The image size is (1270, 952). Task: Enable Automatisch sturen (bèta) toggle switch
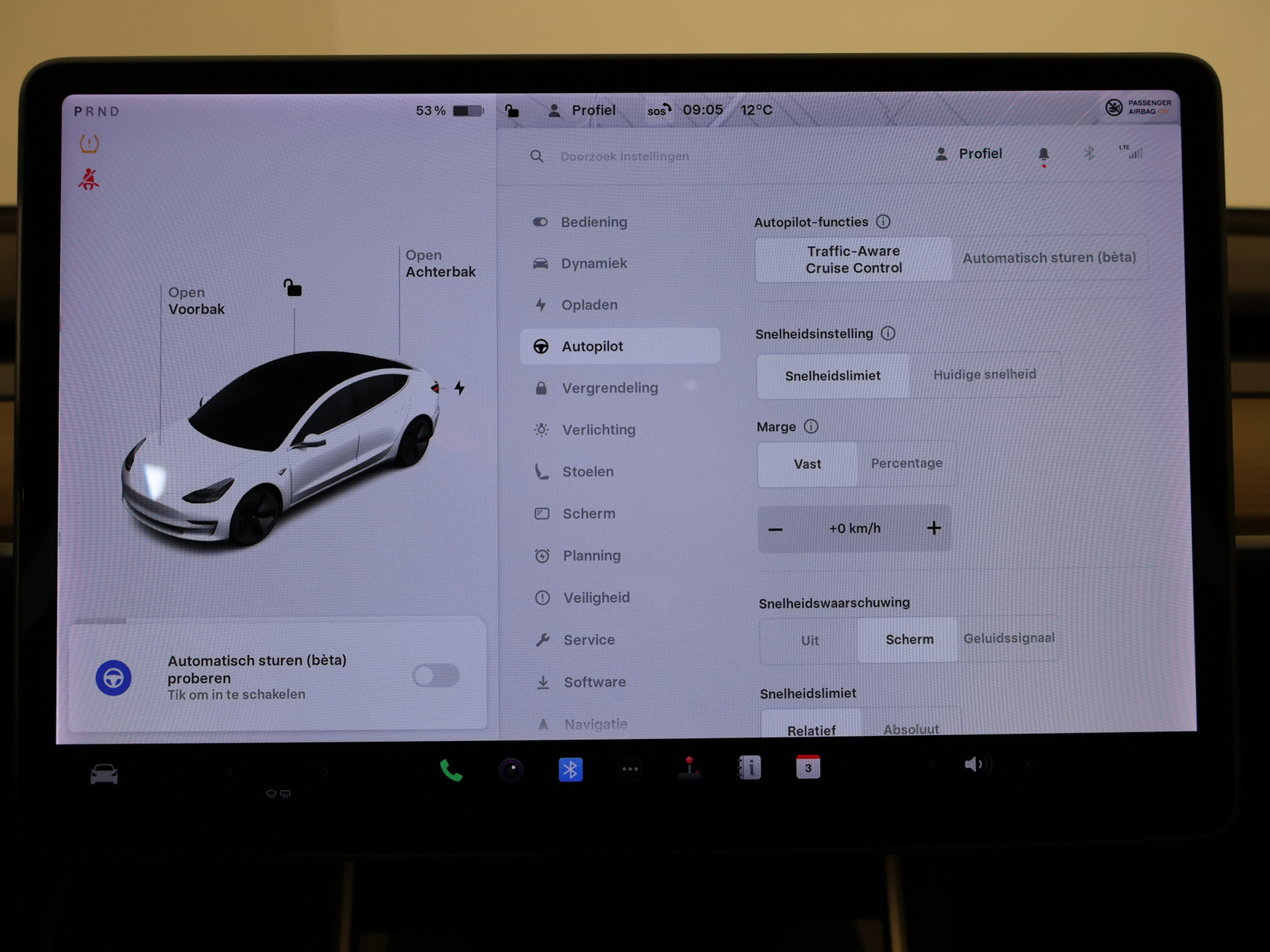[435, 676]
